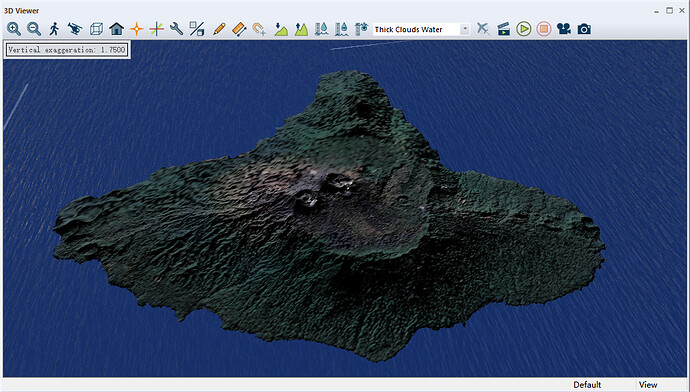Click the zoom out magnifier icon

34,29
